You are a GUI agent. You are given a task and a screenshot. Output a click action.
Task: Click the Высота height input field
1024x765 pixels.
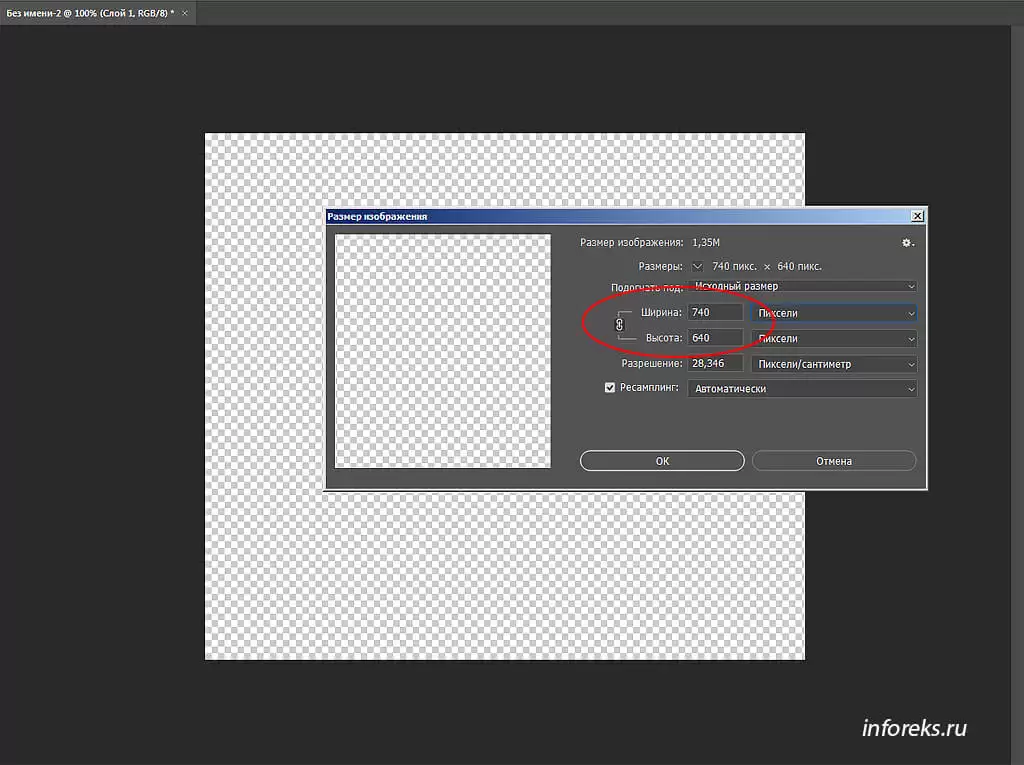(715, 338)
